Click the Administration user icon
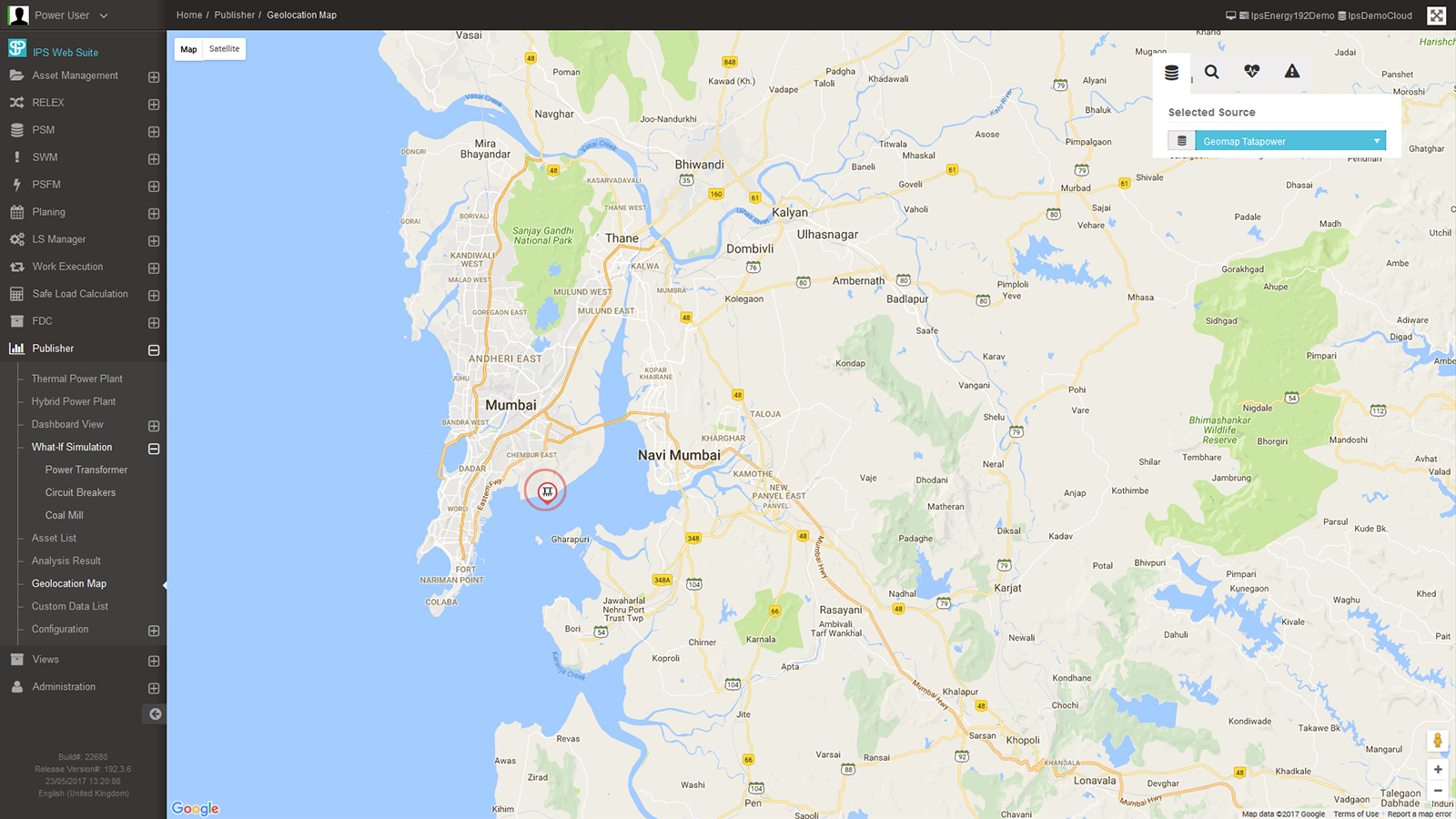The height and width of the screenshot is (819, 1456). click(x=16, y=687)
